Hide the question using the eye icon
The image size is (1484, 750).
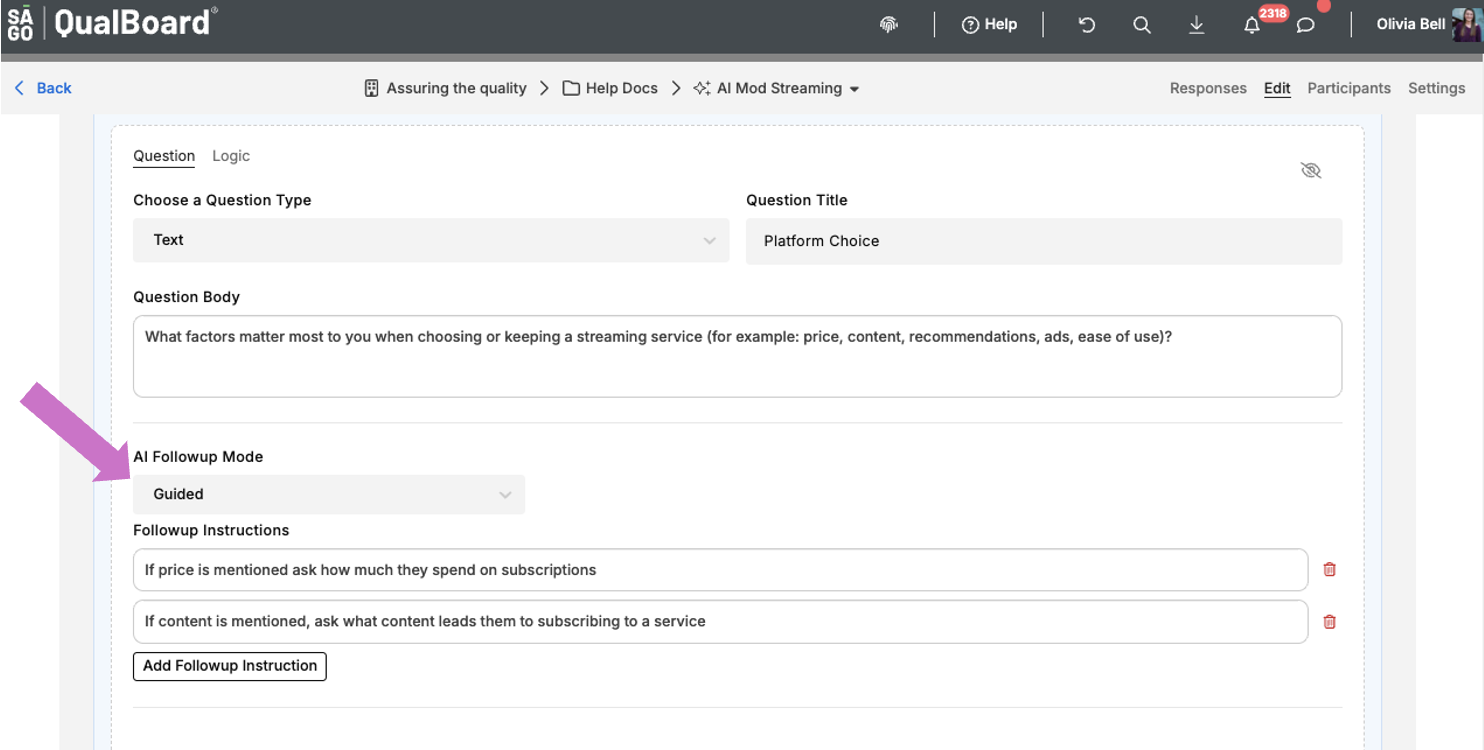click(1311, 170)
